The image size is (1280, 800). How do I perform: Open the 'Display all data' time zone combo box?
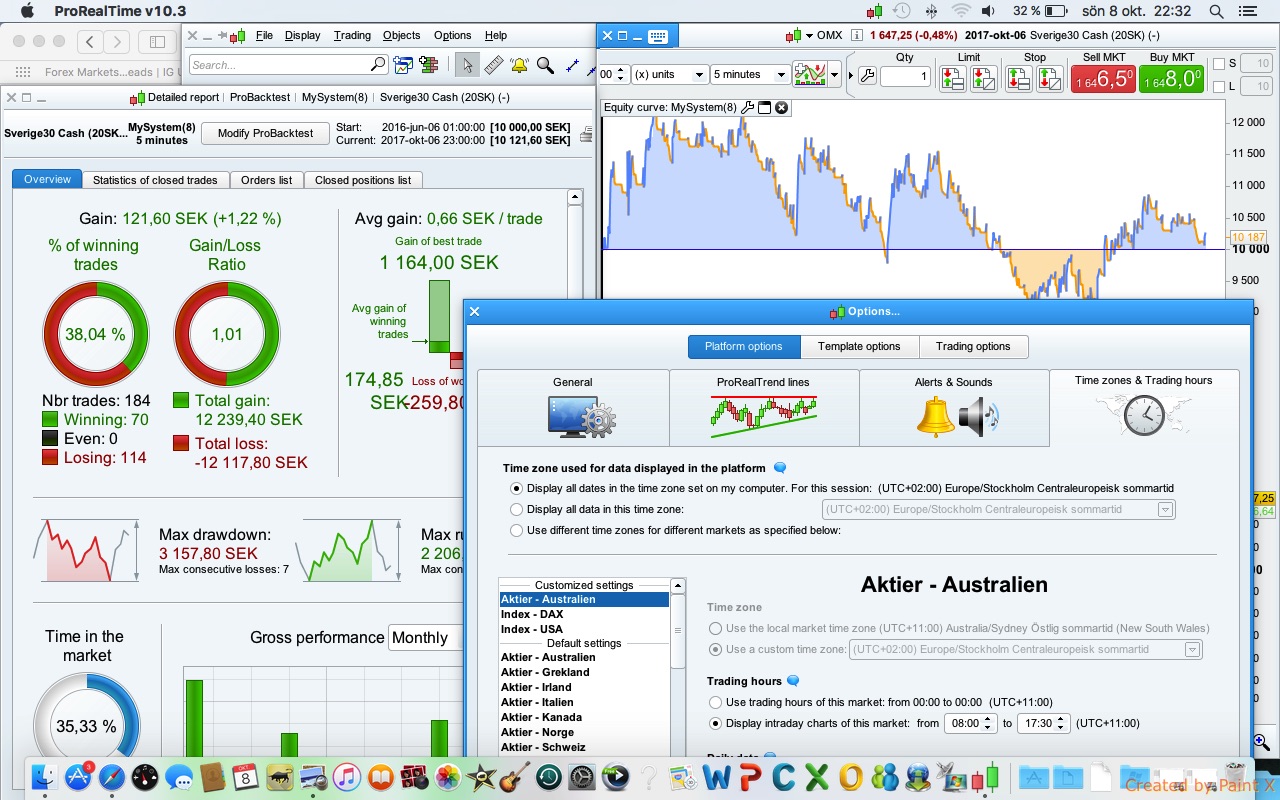point(998,510)
